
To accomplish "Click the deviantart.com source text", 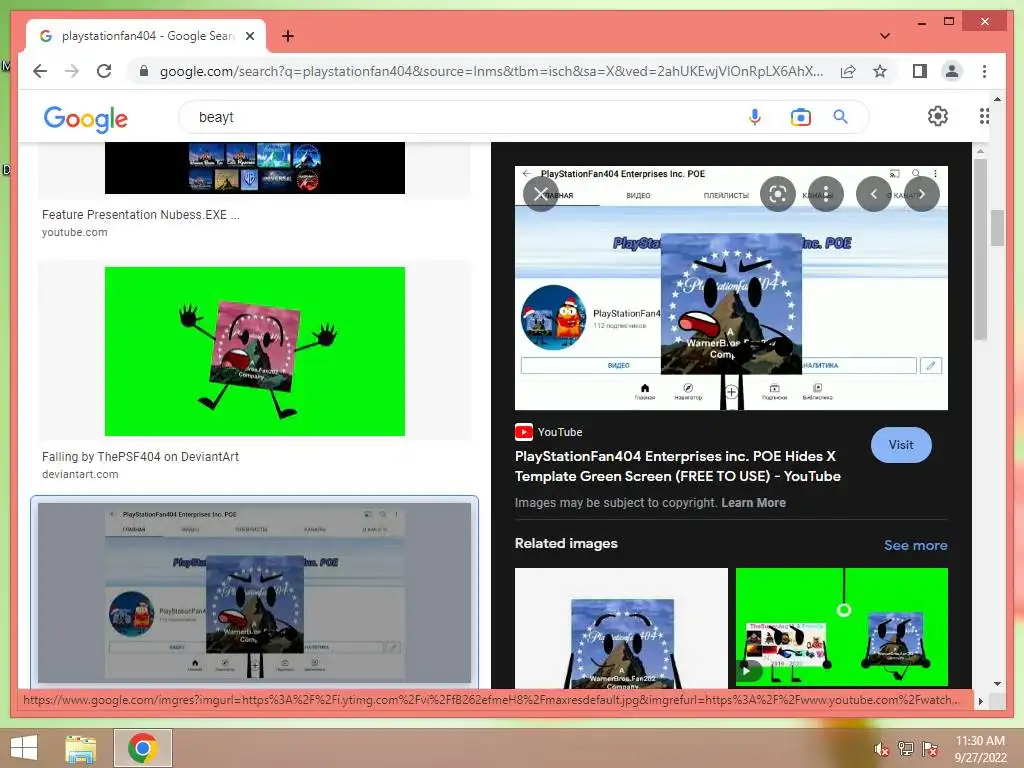I will click(x=80, y=475).
